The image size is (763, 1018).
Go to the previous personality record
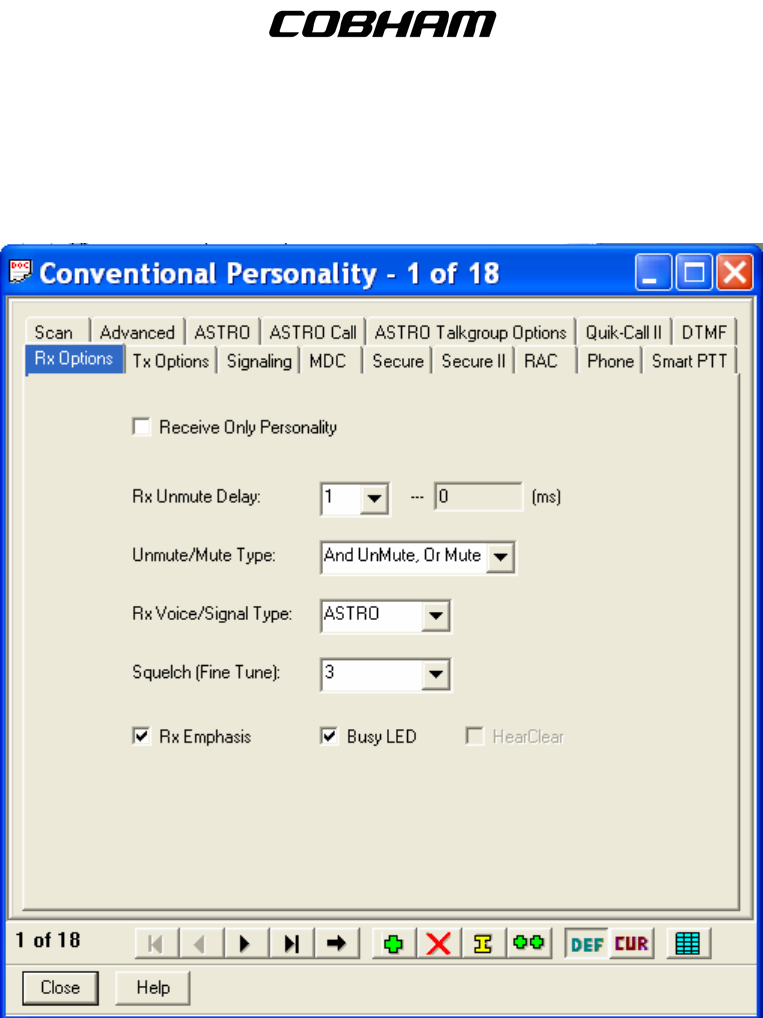[201, 943]
